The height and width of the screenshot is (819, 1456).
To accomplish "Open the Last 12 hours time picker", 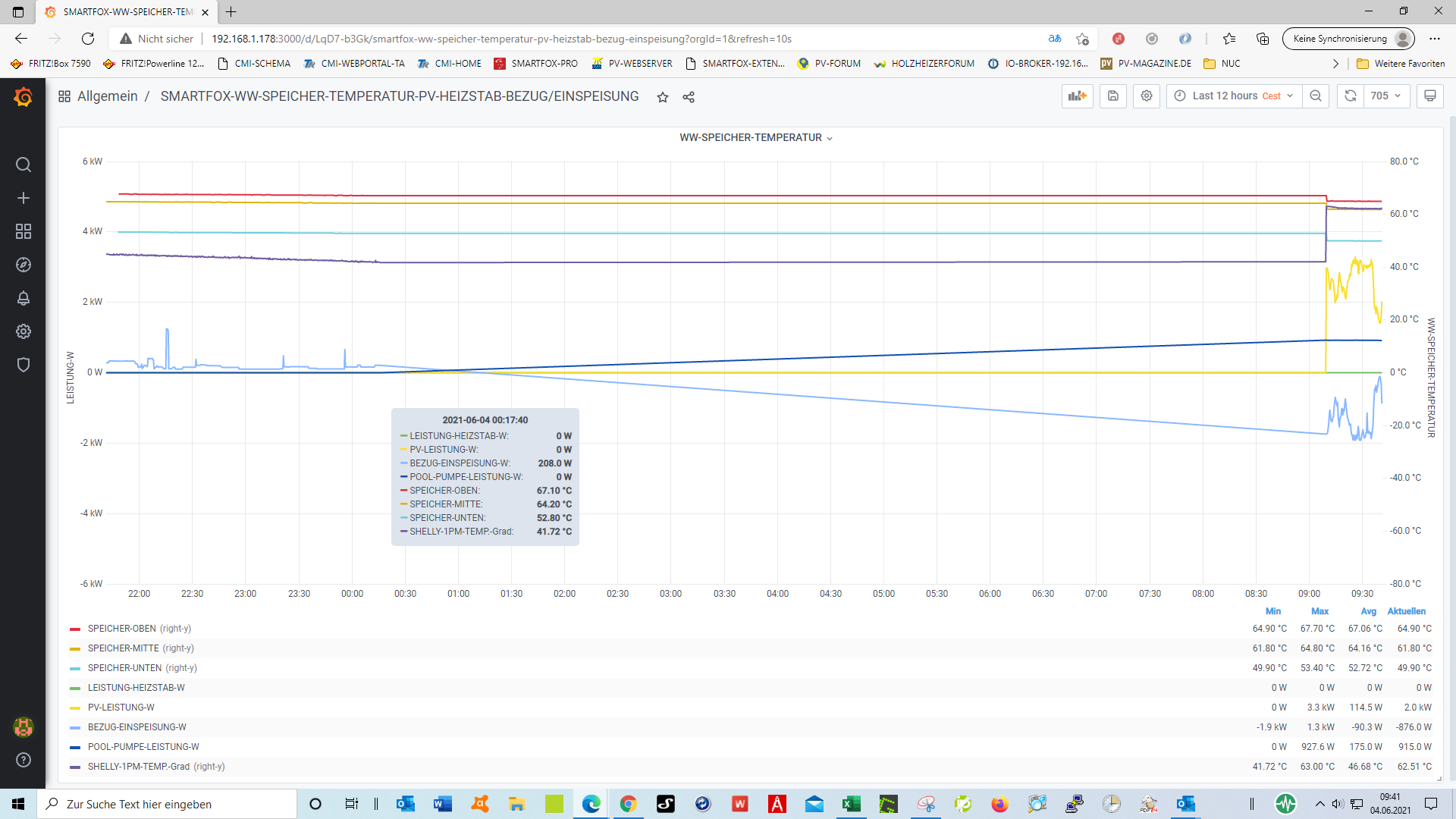I will click(x=1234, y=96).
